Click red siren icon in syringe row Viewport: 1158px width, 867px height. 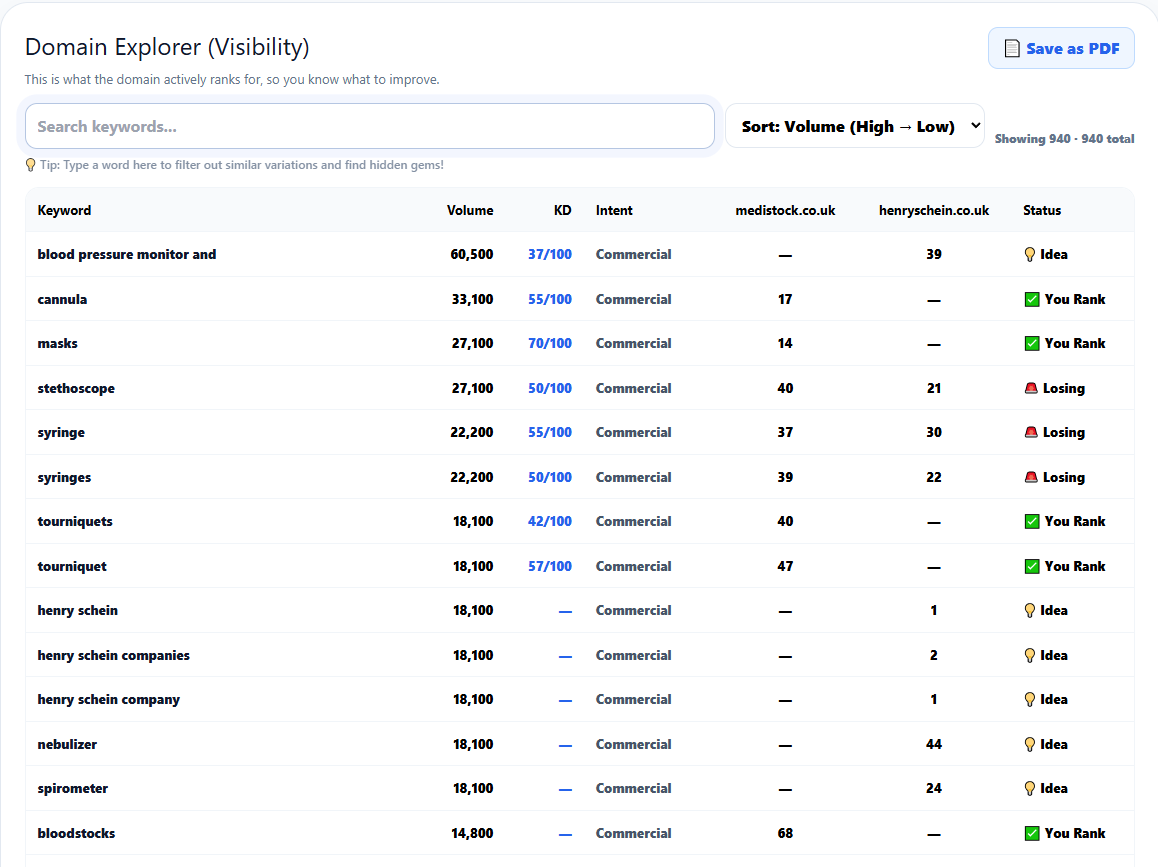tap(1031, 432)
